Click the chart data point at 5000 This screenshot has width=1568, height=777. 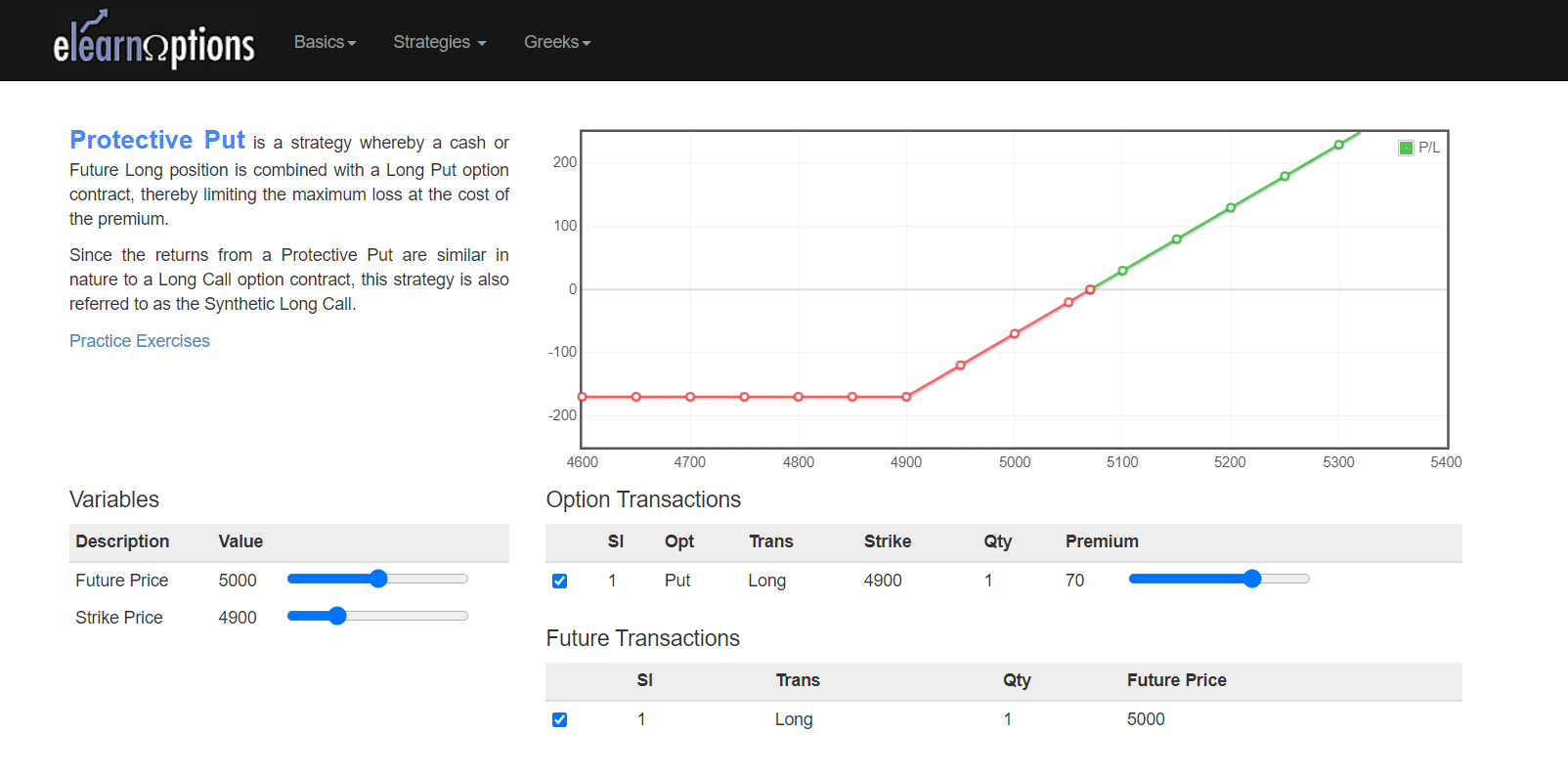[1015, 334]
